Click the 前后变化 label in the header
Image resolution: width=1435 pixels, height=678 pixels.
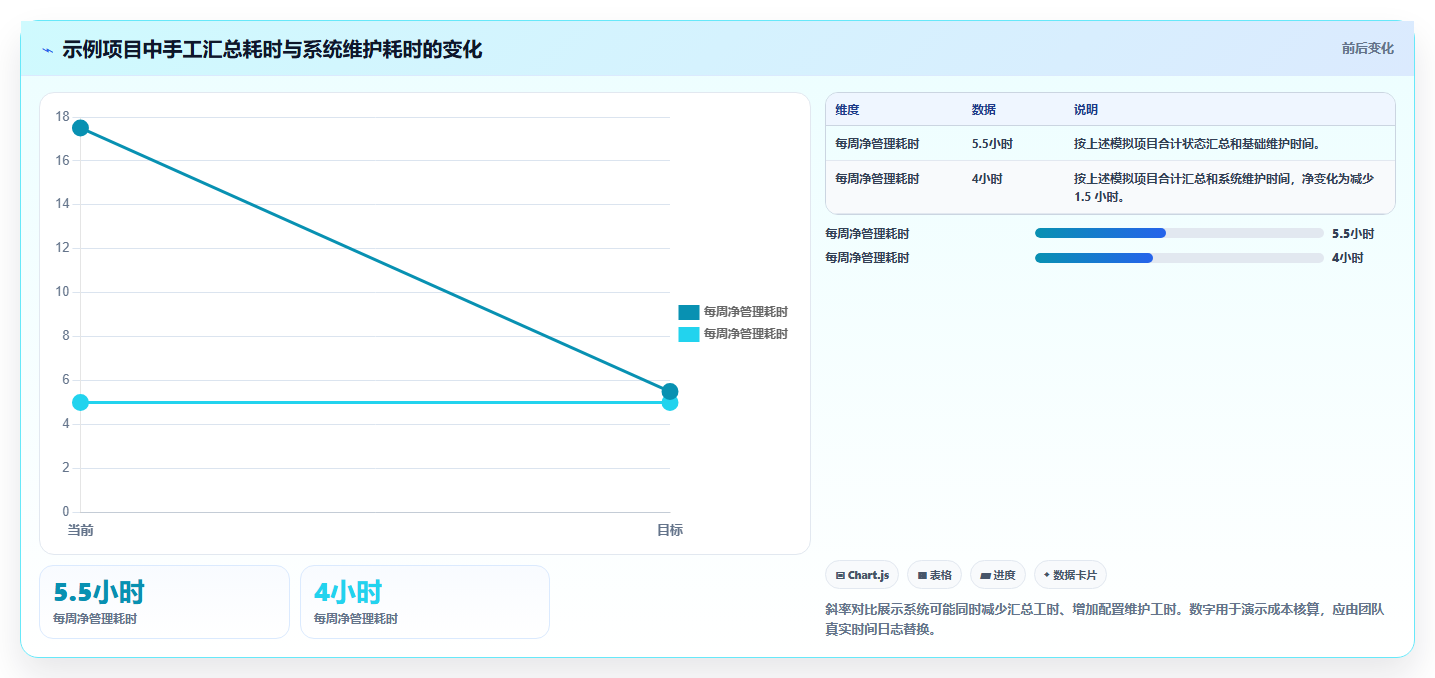click(x=1368, y=49)
